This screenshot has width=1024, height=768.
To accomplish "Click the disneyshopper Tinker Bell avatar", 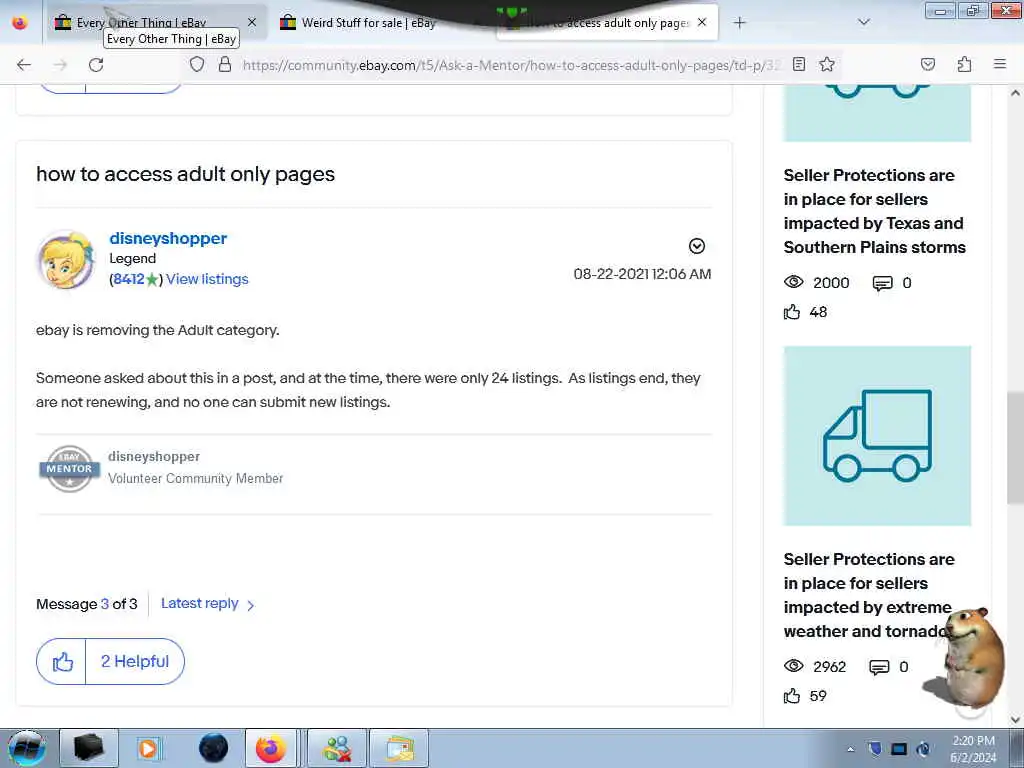I will 65,260.
